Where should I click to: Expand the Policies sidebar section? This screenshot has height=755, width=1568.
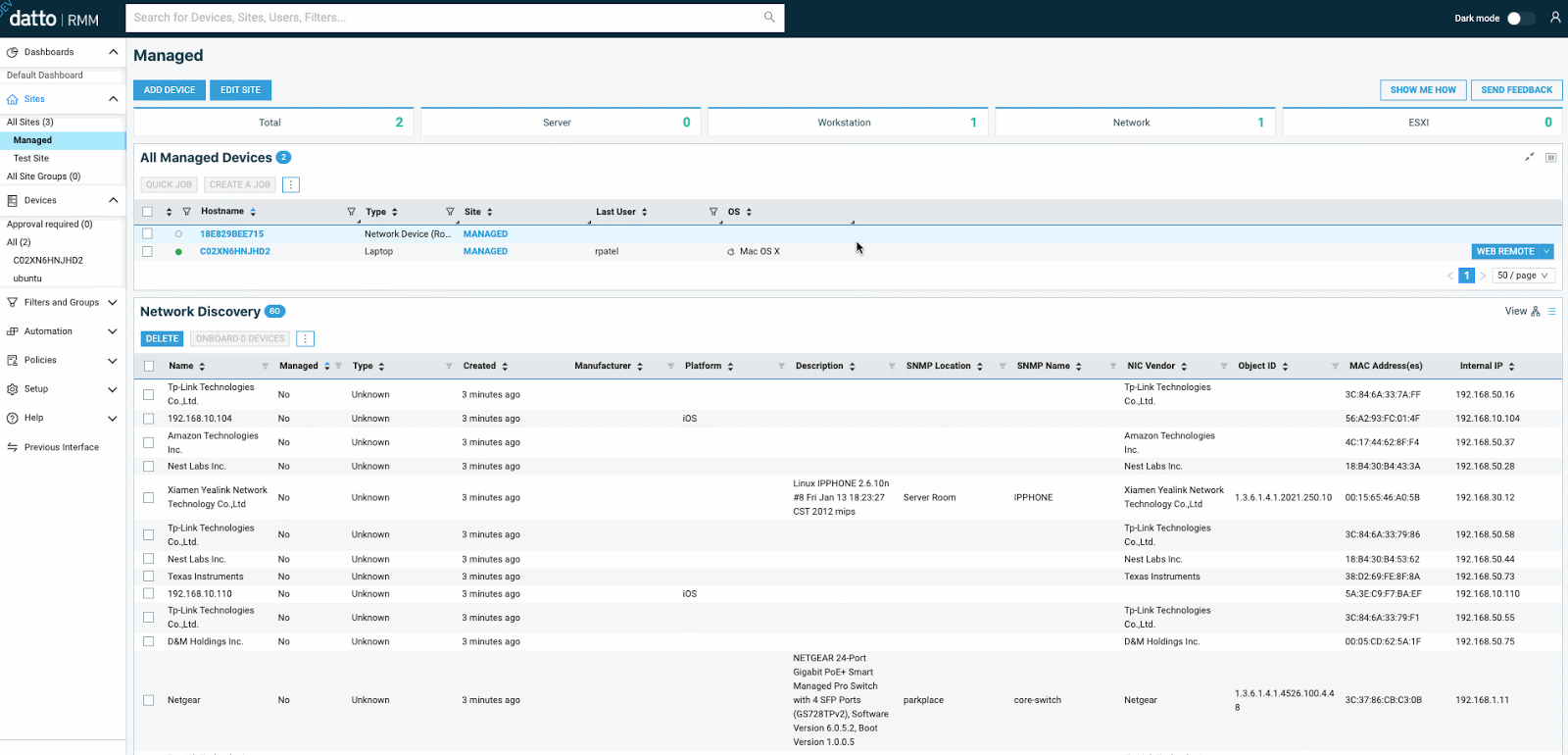pyautogui.click(x=113, y=360)
